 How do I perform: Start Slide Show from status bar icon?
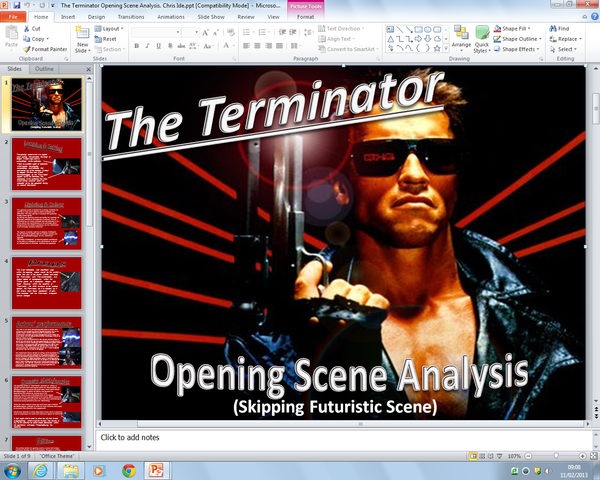pos(499,456)
